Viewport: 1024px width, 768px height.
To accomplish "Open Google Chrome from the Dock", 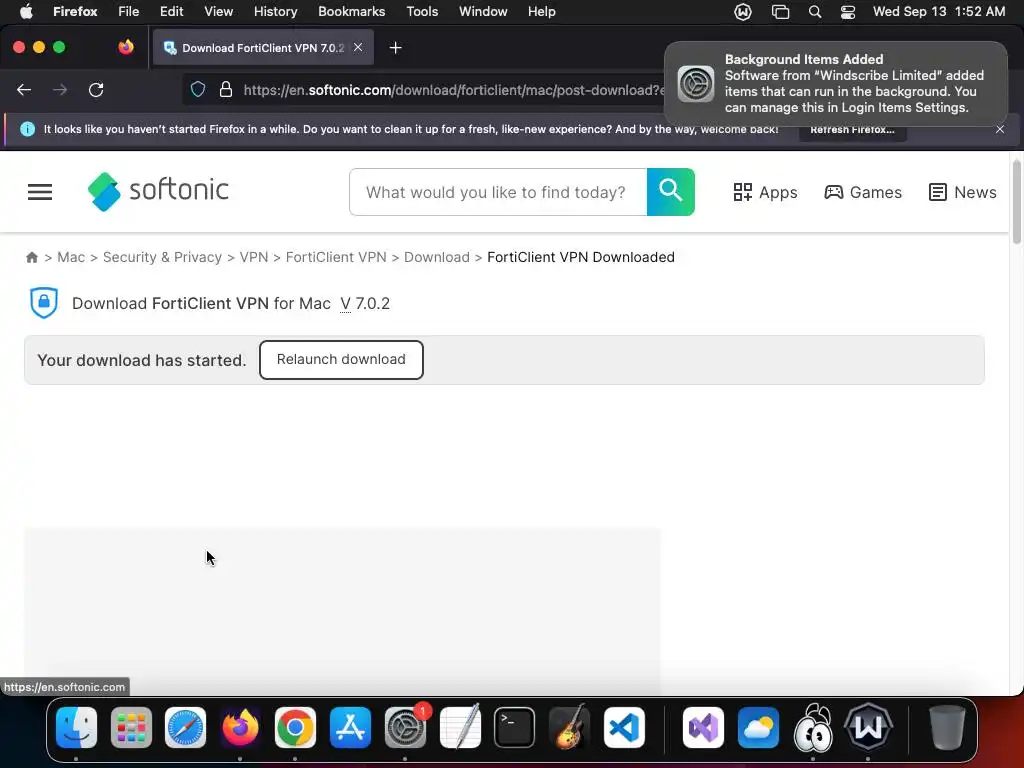I will click(295, 728).
